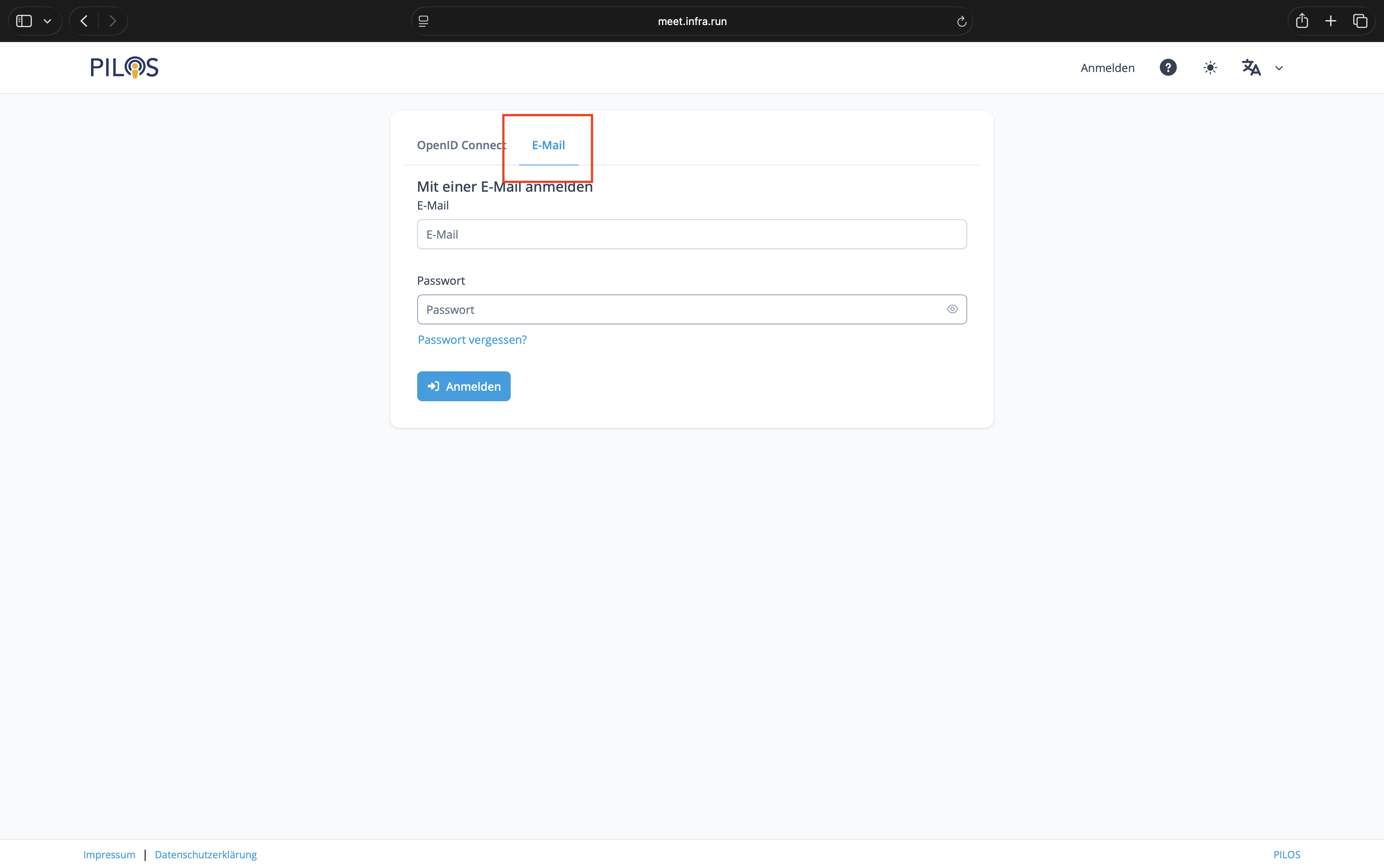Focus the E-Mail input field
This screenshot has height=868, width=1384.
692,234
